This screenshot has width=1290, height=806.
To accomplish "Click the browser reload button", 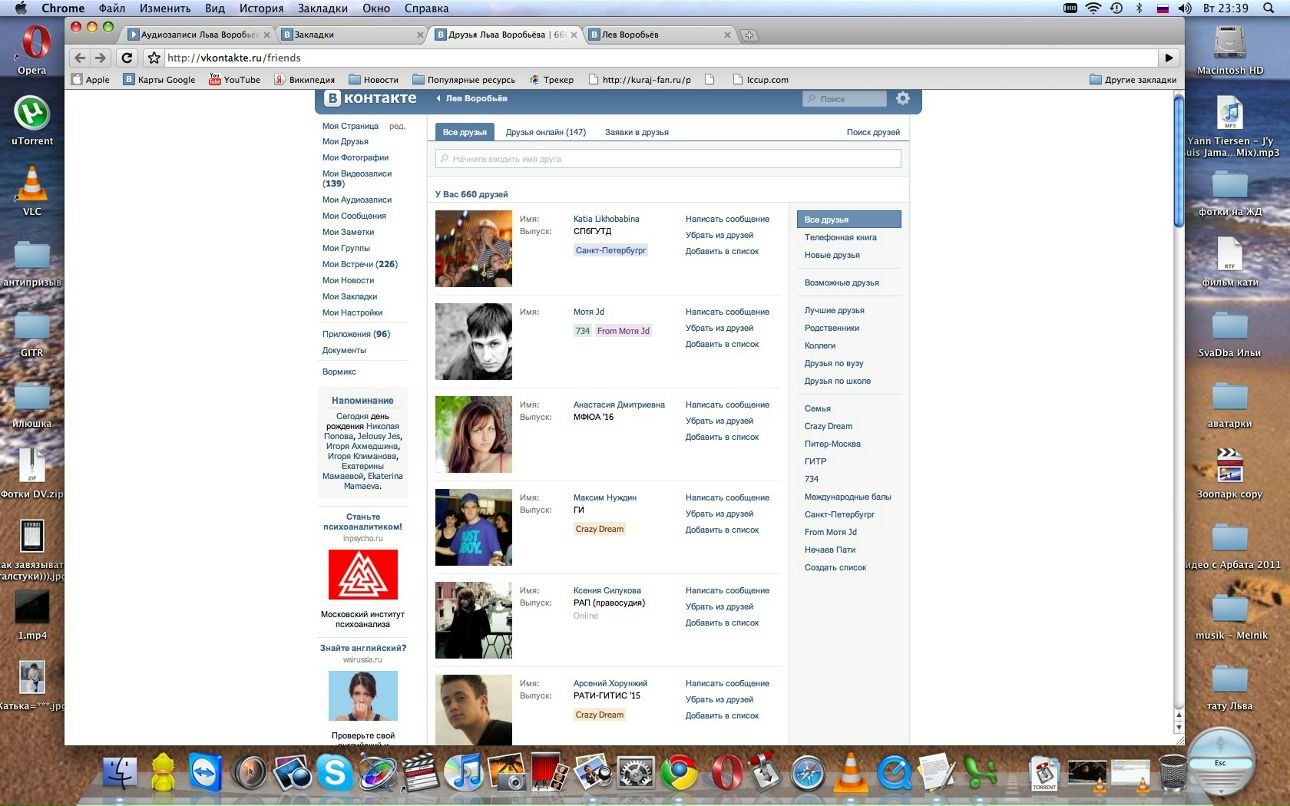I will [127, 58].
